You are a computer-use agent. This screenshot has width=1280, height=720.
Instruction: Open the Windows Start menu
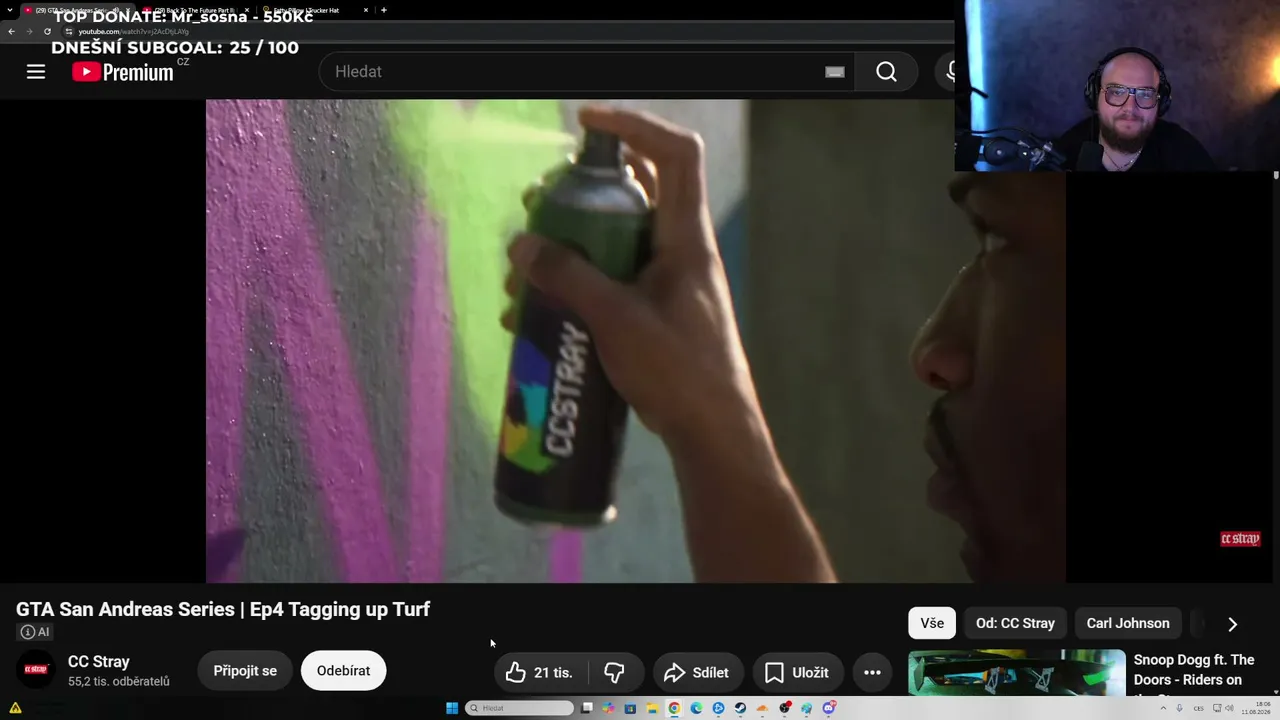point(452,708)
